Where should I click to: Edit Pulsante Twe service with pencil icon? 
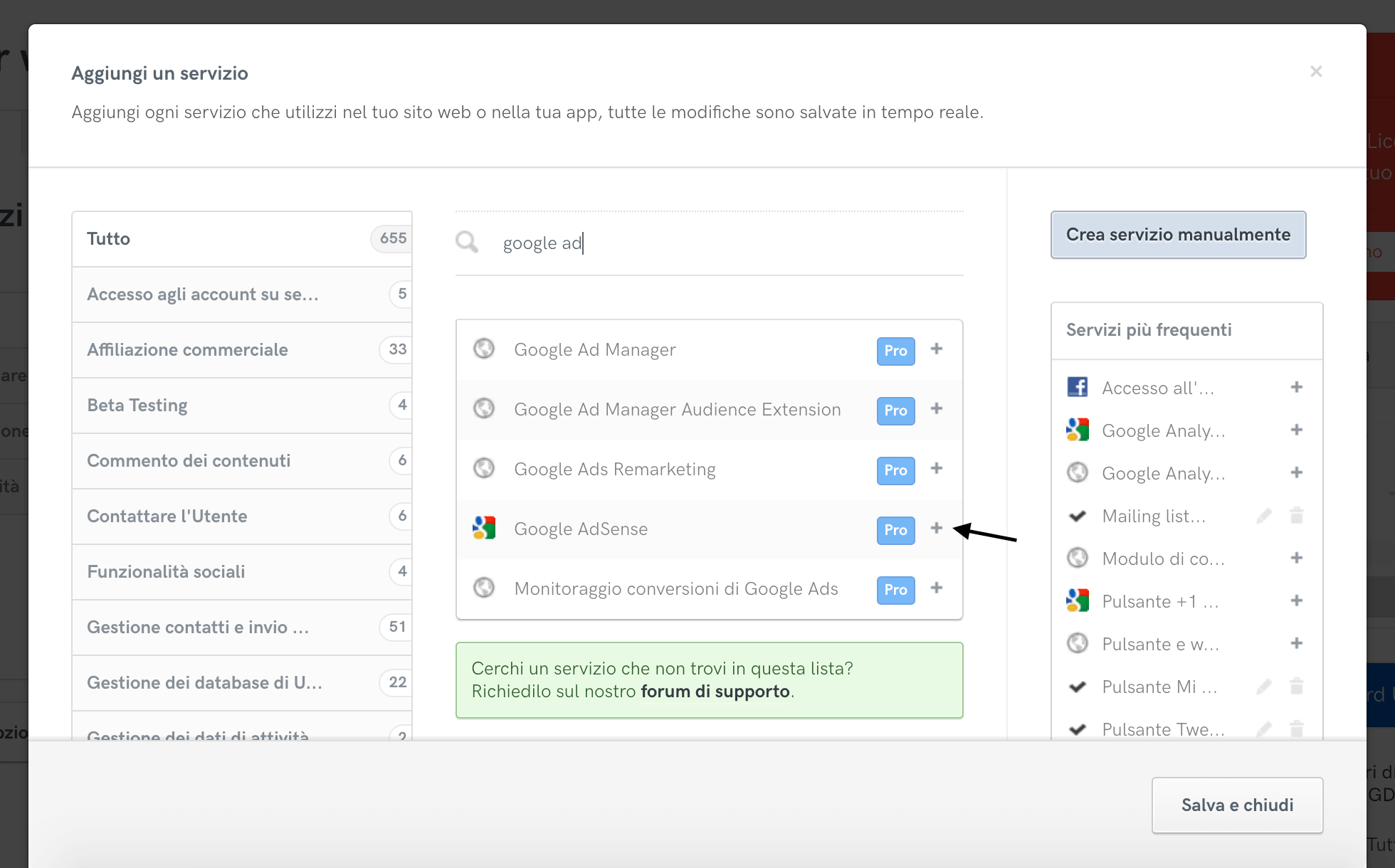point(1264,729)
